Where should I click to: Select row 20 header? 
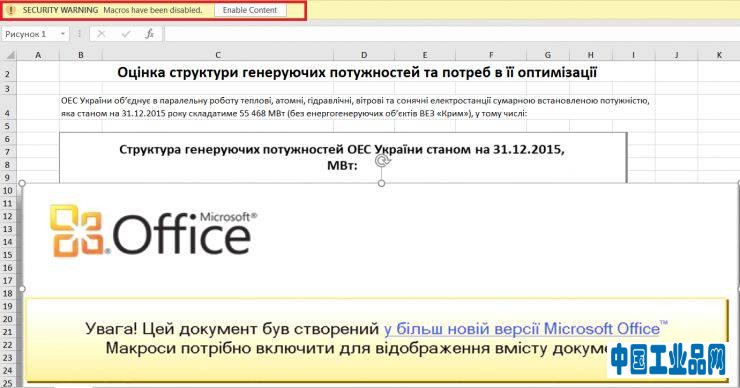[x=8, y=319]
